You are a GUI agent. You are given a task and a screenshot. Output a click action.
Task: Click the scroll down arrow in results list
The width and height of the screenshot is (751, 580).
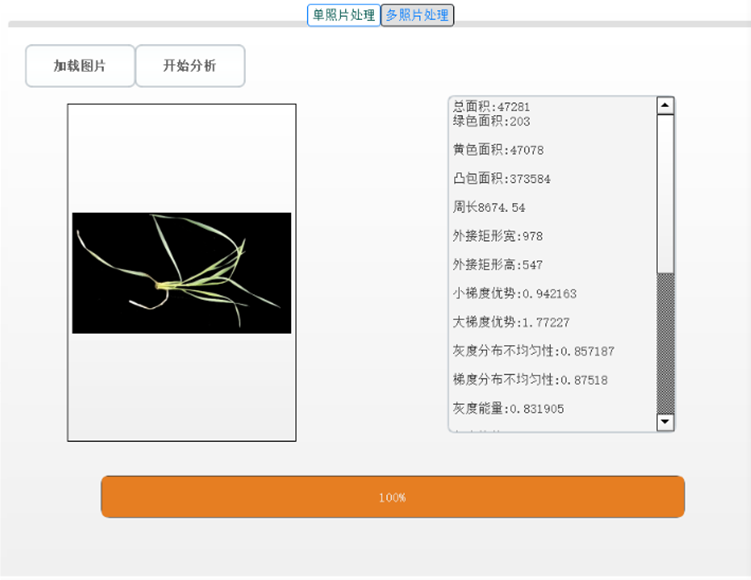pyautogui.click(x=665, y=423)
